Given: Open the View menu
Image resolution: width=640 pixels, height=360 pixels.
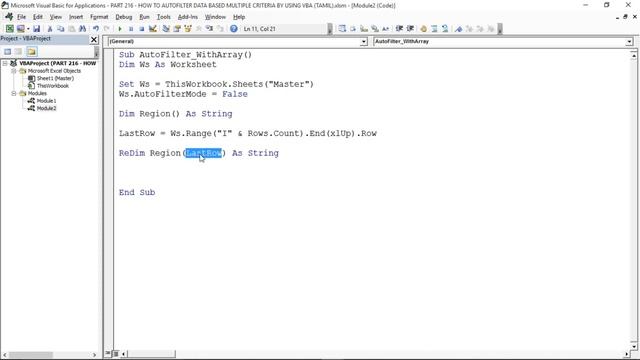Looking at the screenshot, I should tap(56, 17).
